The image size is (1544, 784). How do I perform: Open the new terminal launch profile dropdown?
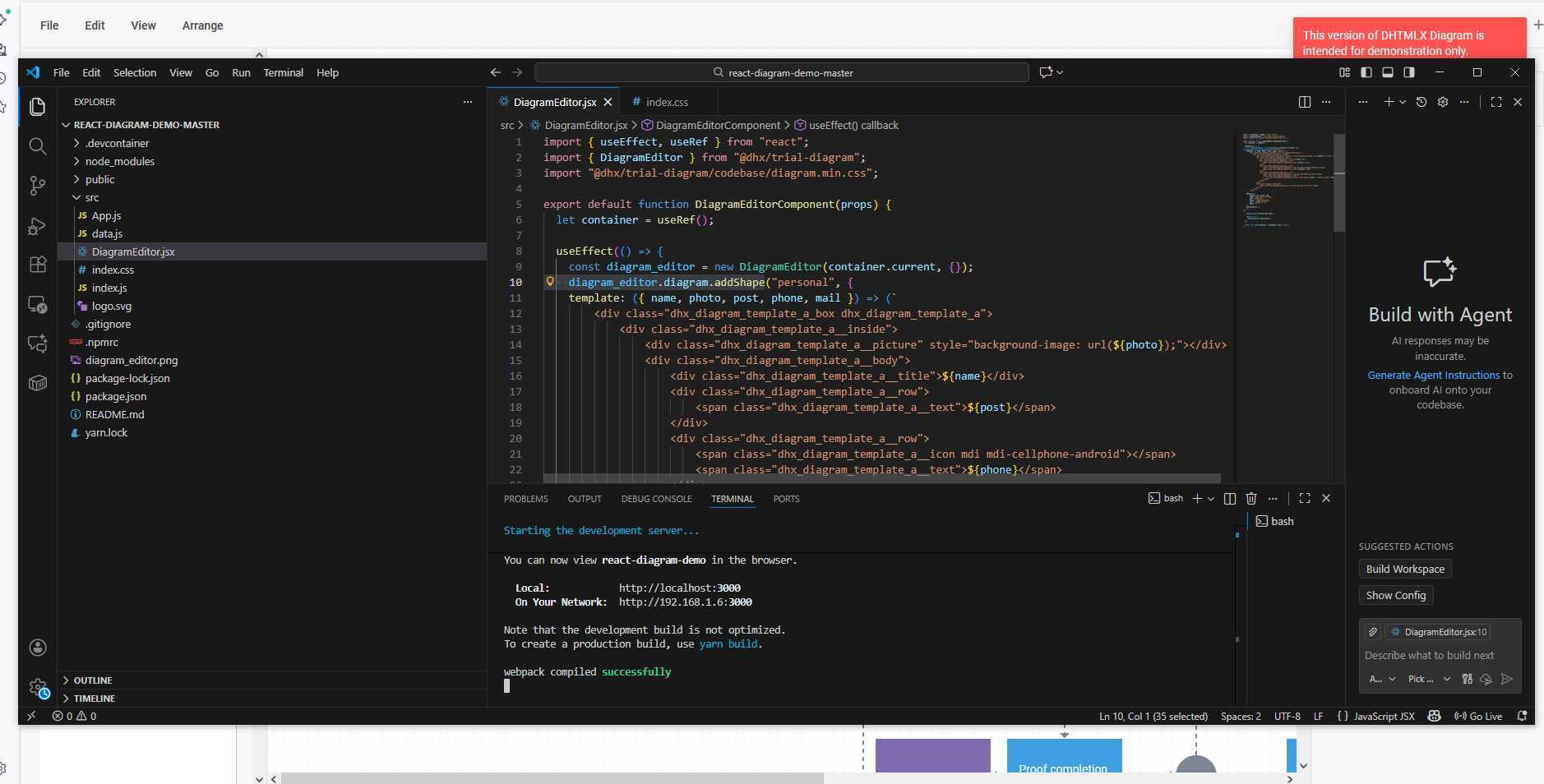pyautogui.click(x=1211, y=499)
